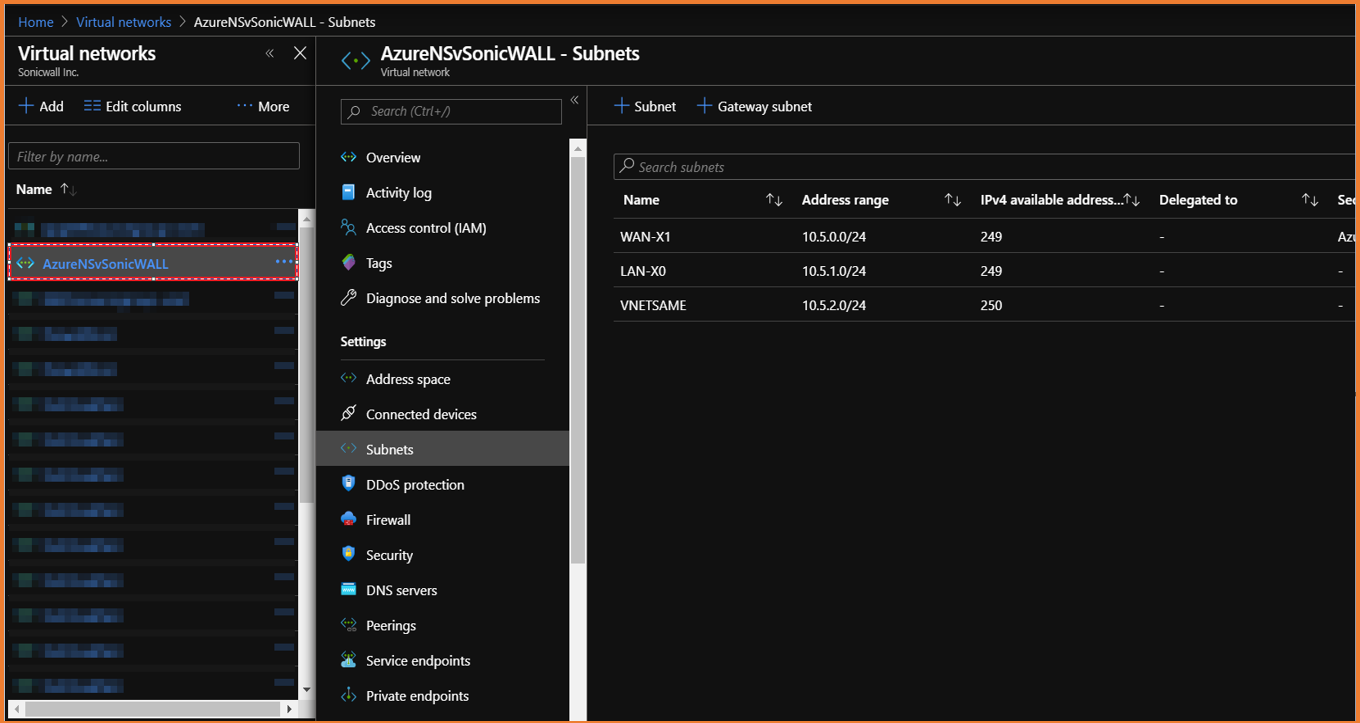The width and height of the screenshot is (1360, 723).
Task: Open DNS servers settings
Action: 401,590
